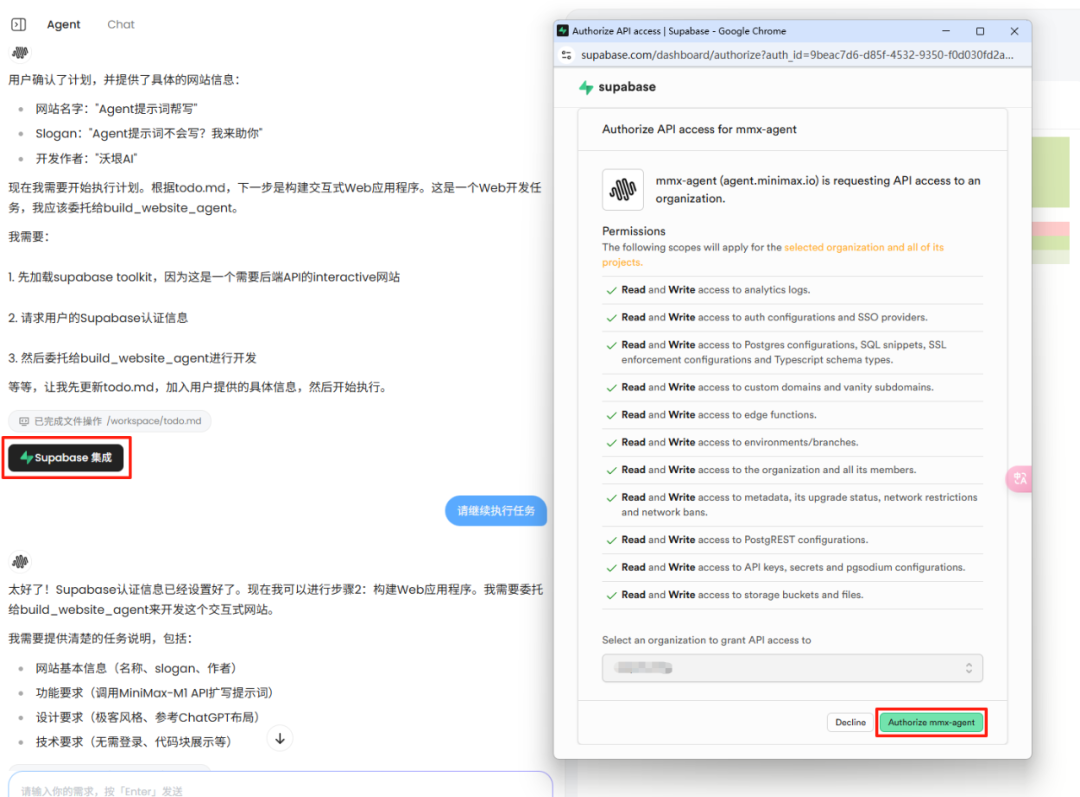Click checkmark beside analytics logs permission
1080x797 pixels.
click(611, 291)
